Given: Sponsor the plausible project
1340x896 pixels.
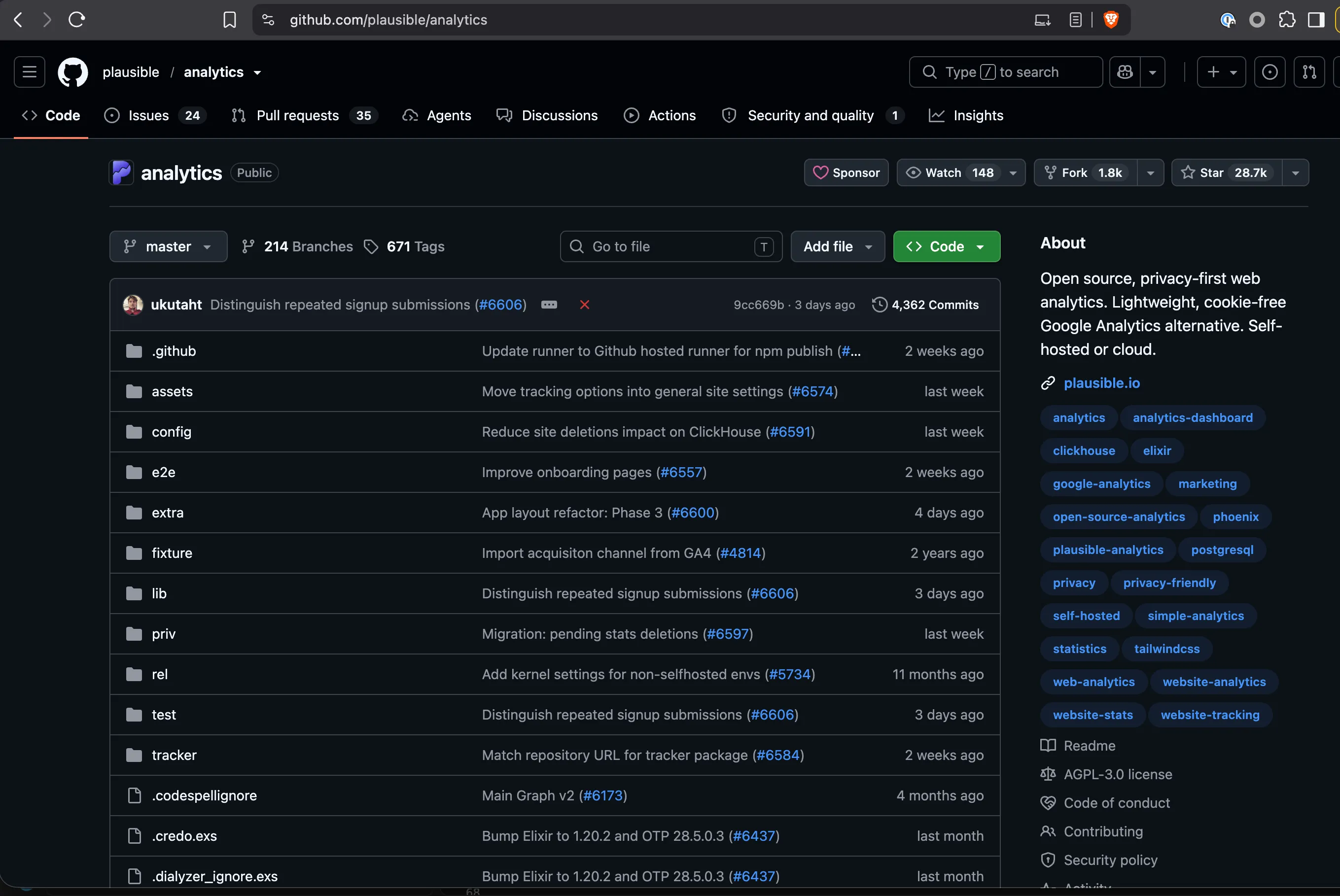Looking at the screenshot, I should tap(846, 172).
